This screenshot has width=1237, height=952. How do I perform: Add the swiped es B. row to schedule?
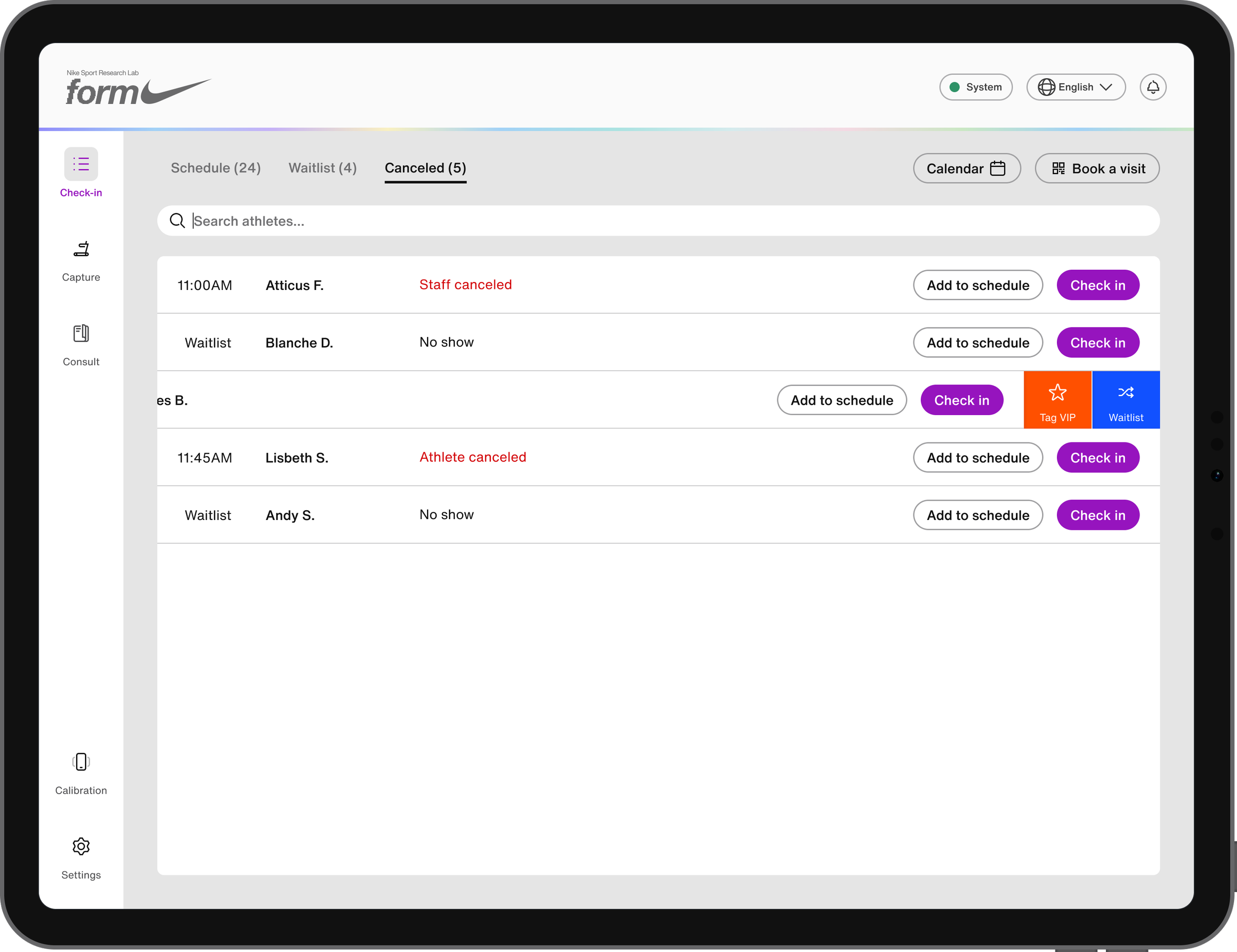tap(842, 400)
